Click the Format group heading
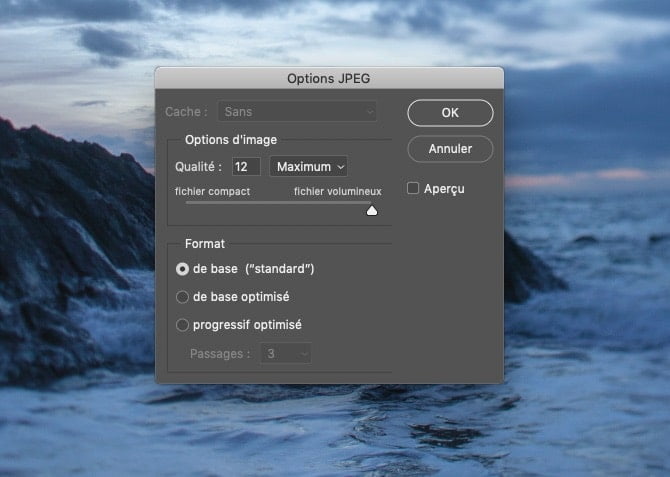 pyautogui.click(x=205, y=243)
